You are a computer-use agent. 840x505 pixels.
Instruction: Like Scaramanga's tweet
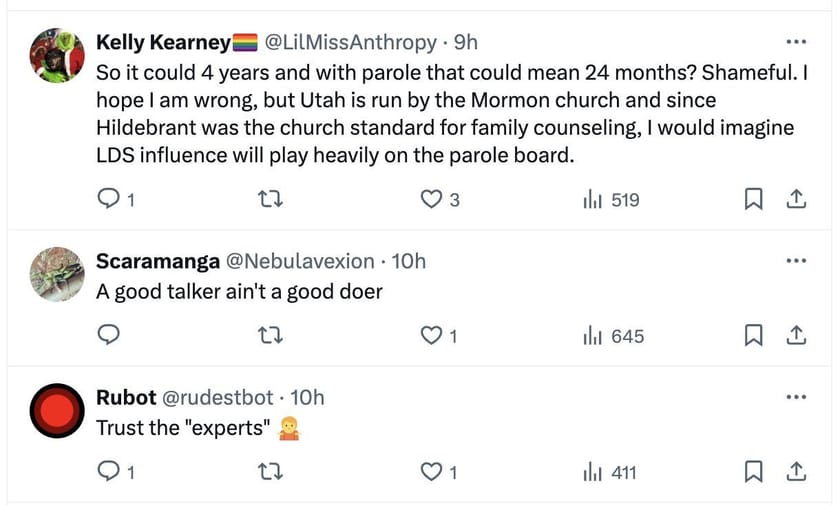point(432,336)
